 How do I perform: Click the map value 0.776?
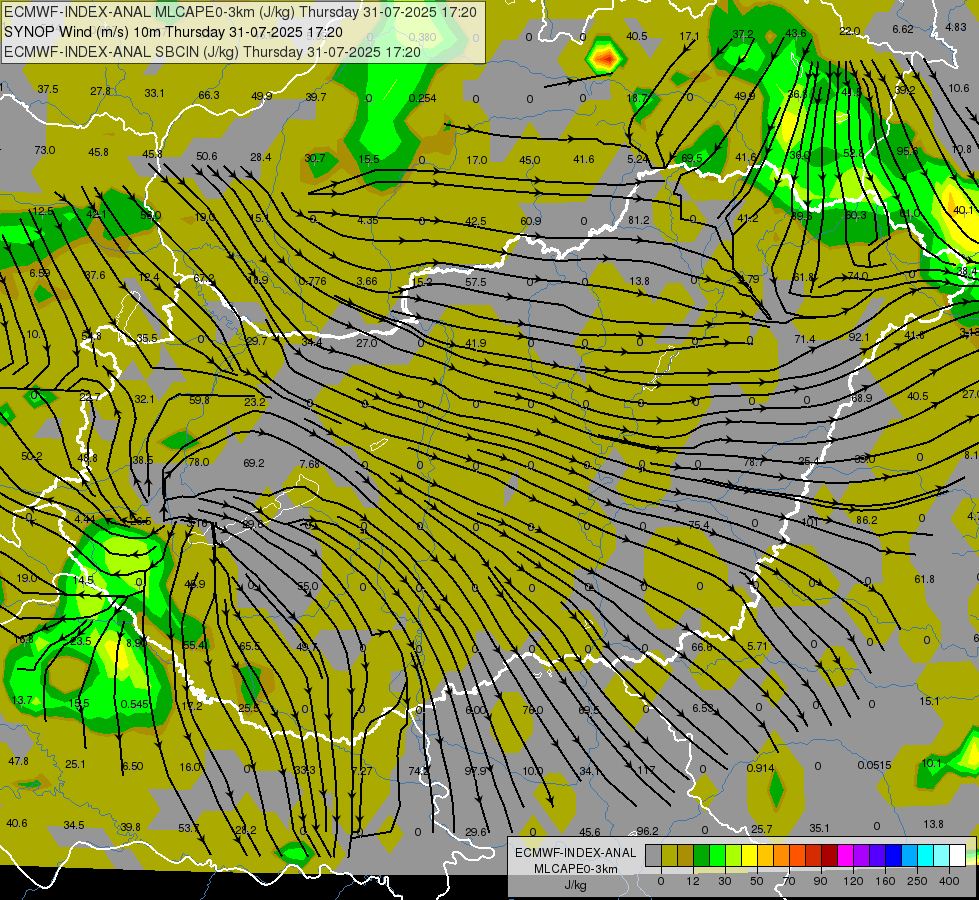tap(312, 281)
